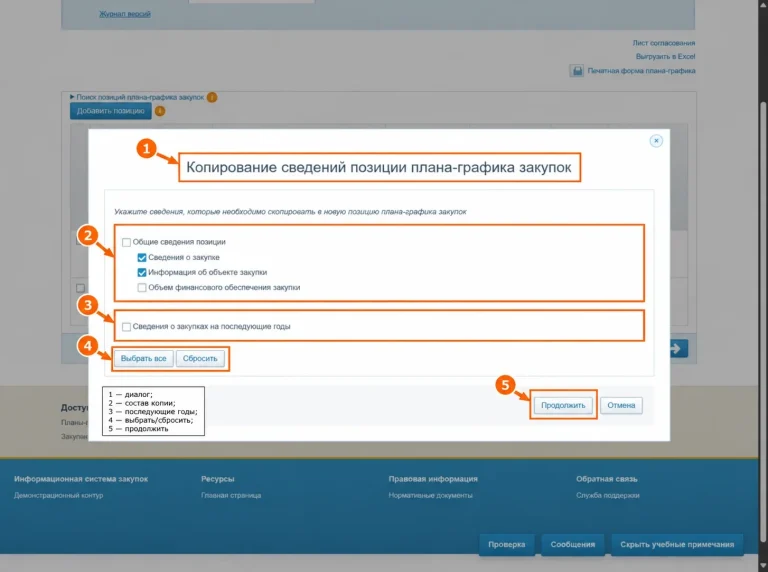
Task: Click the Выбрать все button
Action: [x=144, y=358]
